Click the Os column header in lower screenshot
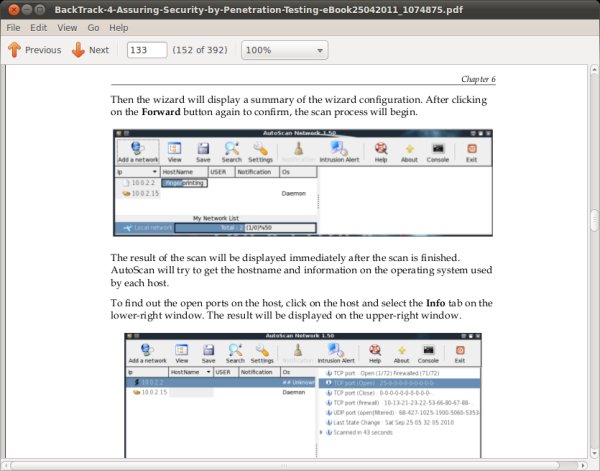600x471 pixels. pos(298,372)
